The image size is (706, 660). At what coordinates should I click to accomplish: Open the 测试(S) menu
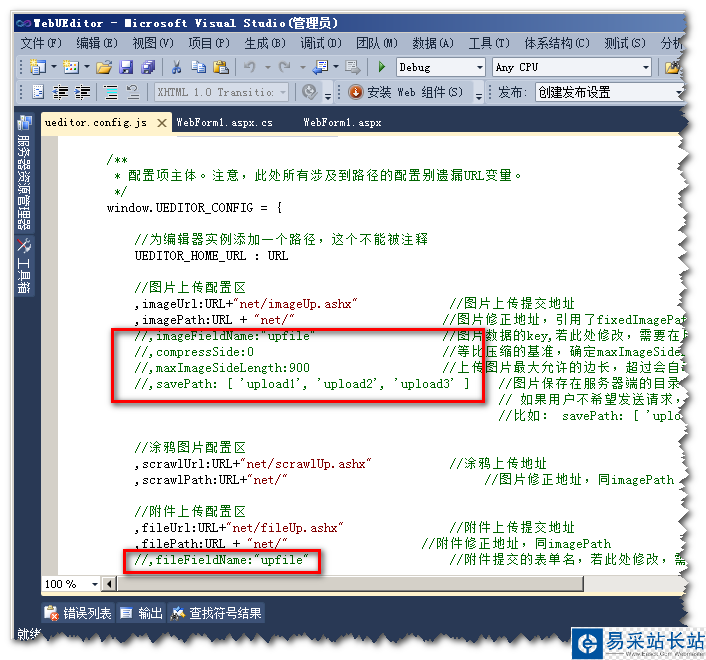pos(625,43)
